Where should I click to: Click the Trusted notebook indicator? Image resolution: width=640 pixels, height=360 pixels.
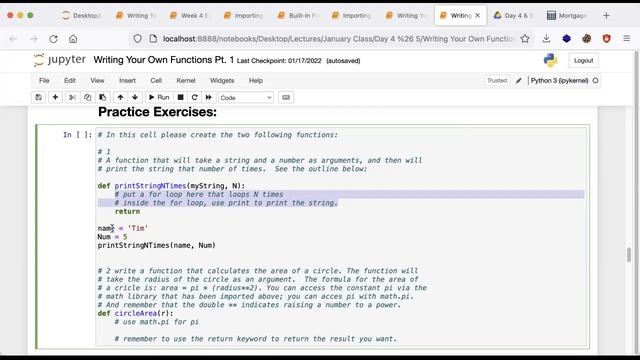[x=497, y=81]
